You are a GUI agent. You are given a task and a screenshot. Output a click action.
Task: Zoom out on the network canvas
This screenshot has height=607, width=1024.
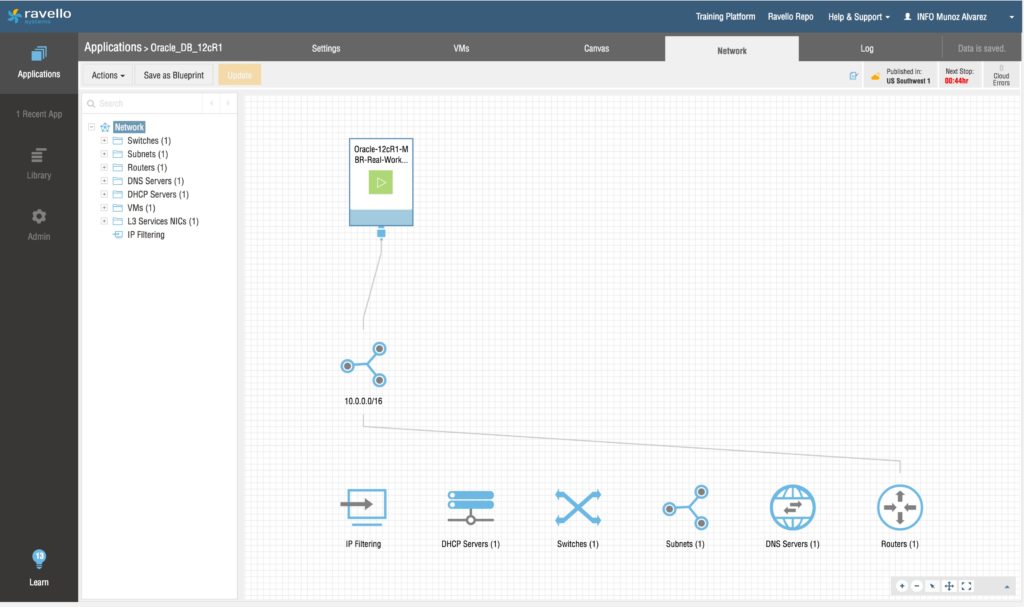click(x=917, y=586)
